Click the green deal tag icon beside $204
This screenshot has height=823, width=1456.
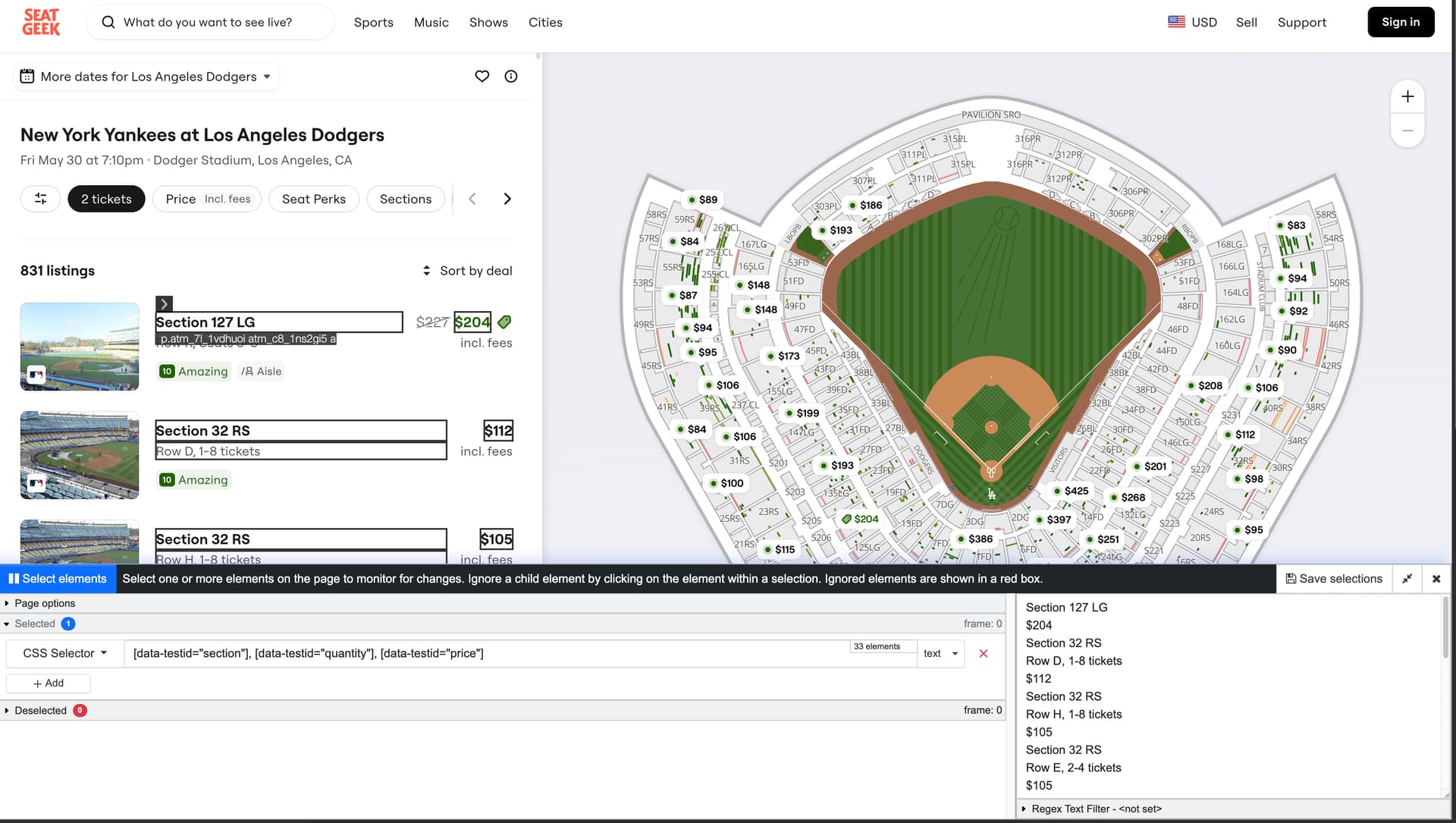[x=504, y=322]
